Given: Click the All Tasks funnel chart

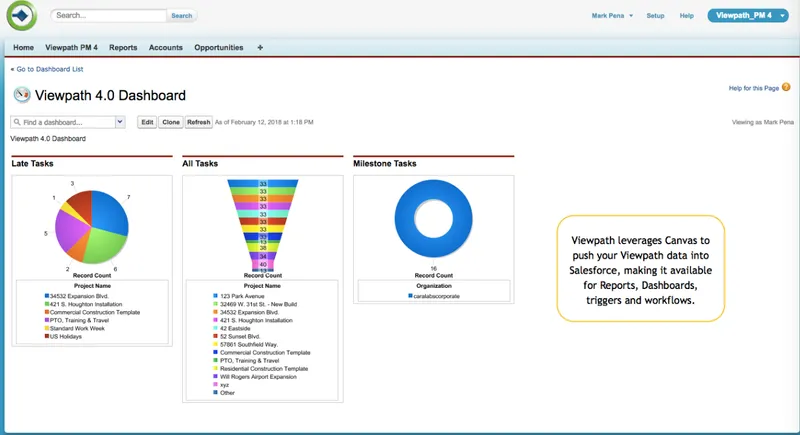Looking at the screenshot, I should pos(263,225).
